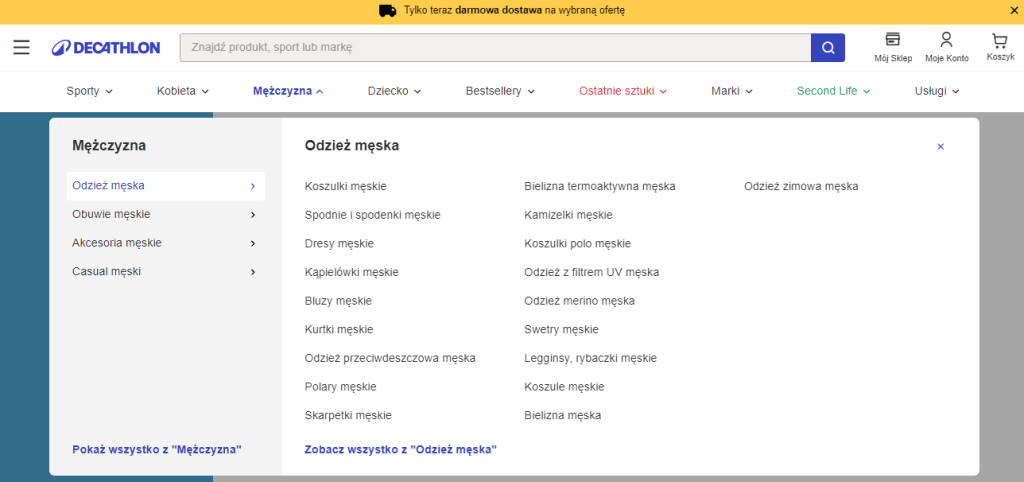Select Akcesoria męskie category
This screenshot has width=1024, height=482.
pyautogui.click(x=166, y=243)
